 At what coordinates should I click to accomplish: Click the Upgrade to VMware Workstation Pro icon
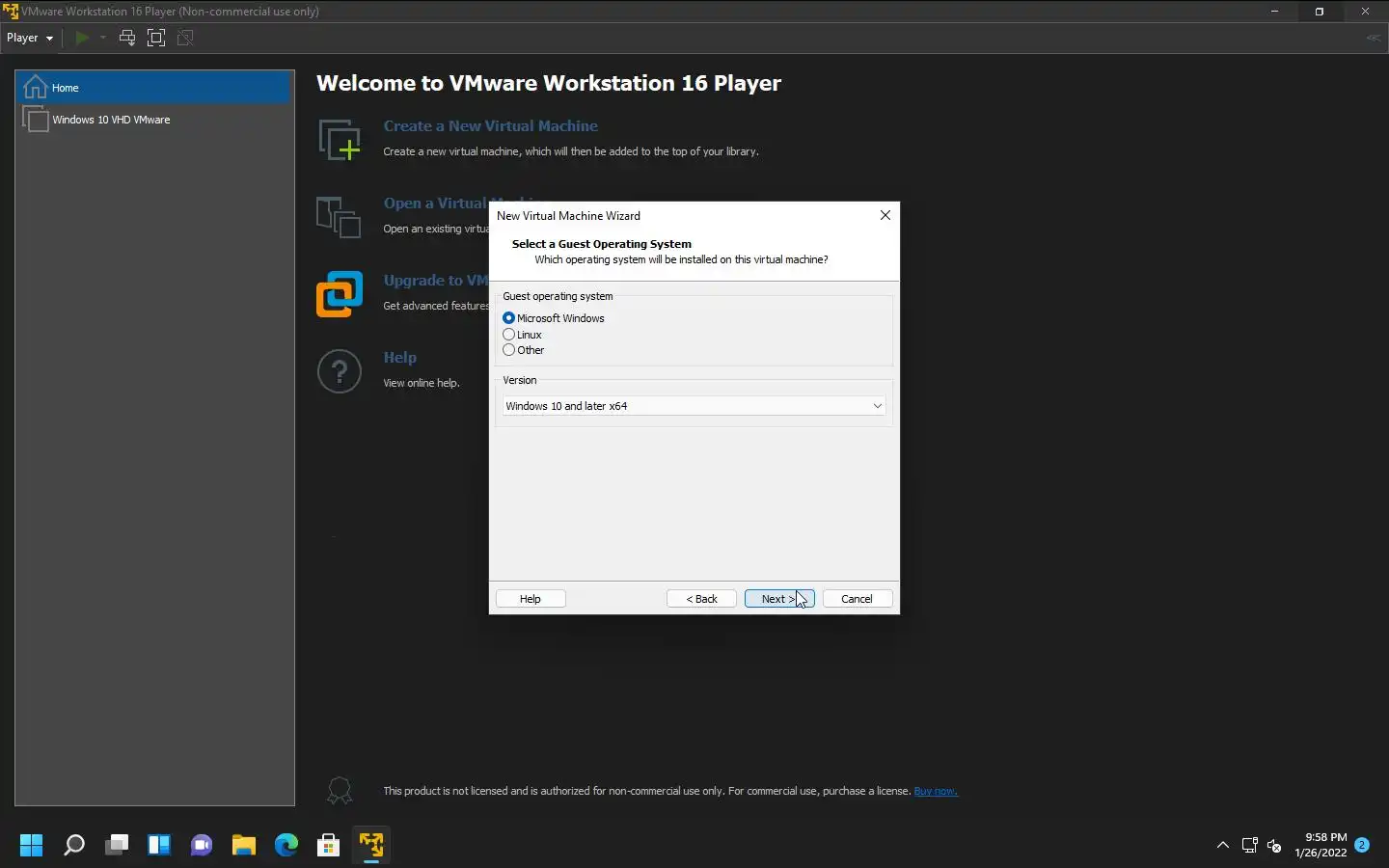[x=340, y=294]
